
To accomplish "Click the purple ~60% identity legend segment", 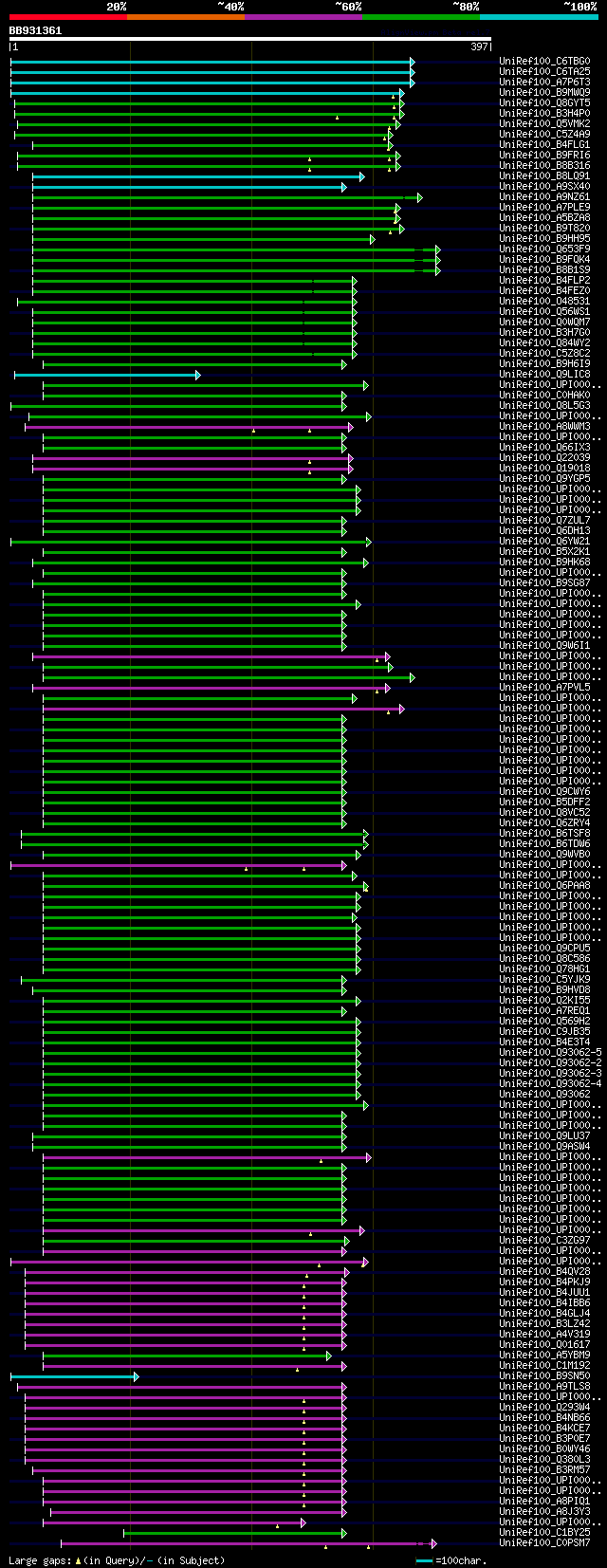I will tap(303, 16).
